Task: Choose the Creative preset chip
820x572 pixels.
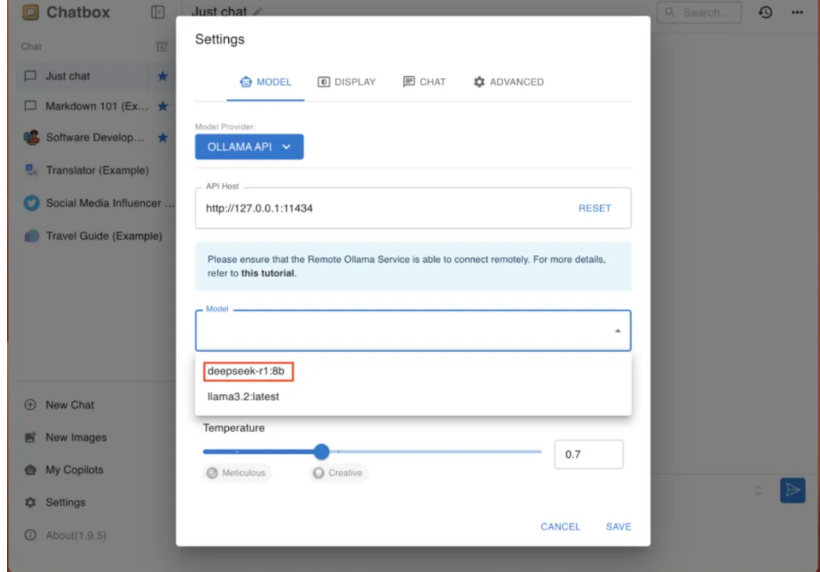Action: coord(338,473)
